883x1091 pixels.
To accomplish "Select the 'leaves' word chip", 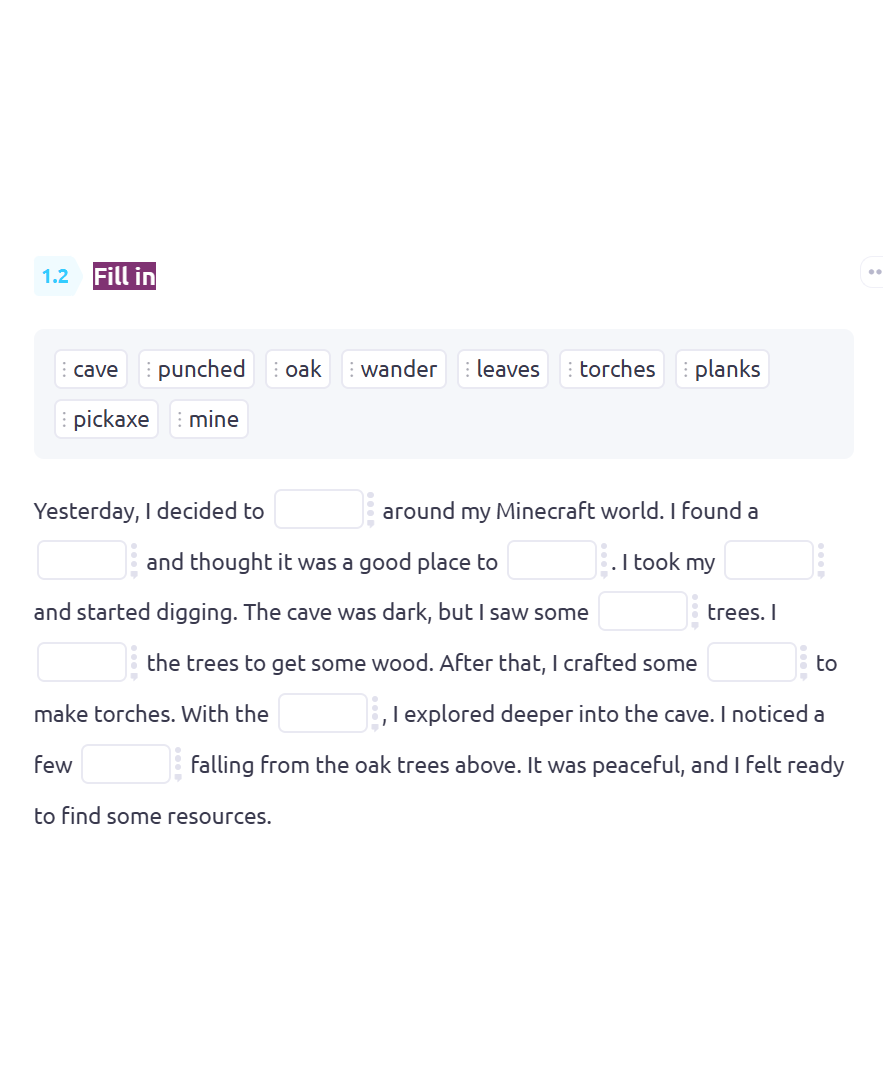I will click(x=503, y=369).
